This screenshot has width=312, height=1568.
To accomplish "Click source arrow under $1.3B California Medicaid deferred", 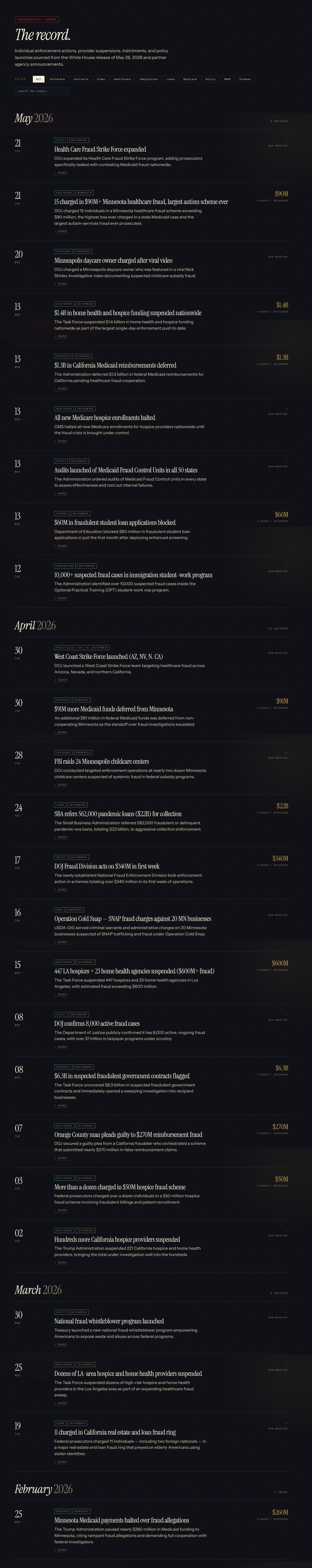I will (61, 388).
